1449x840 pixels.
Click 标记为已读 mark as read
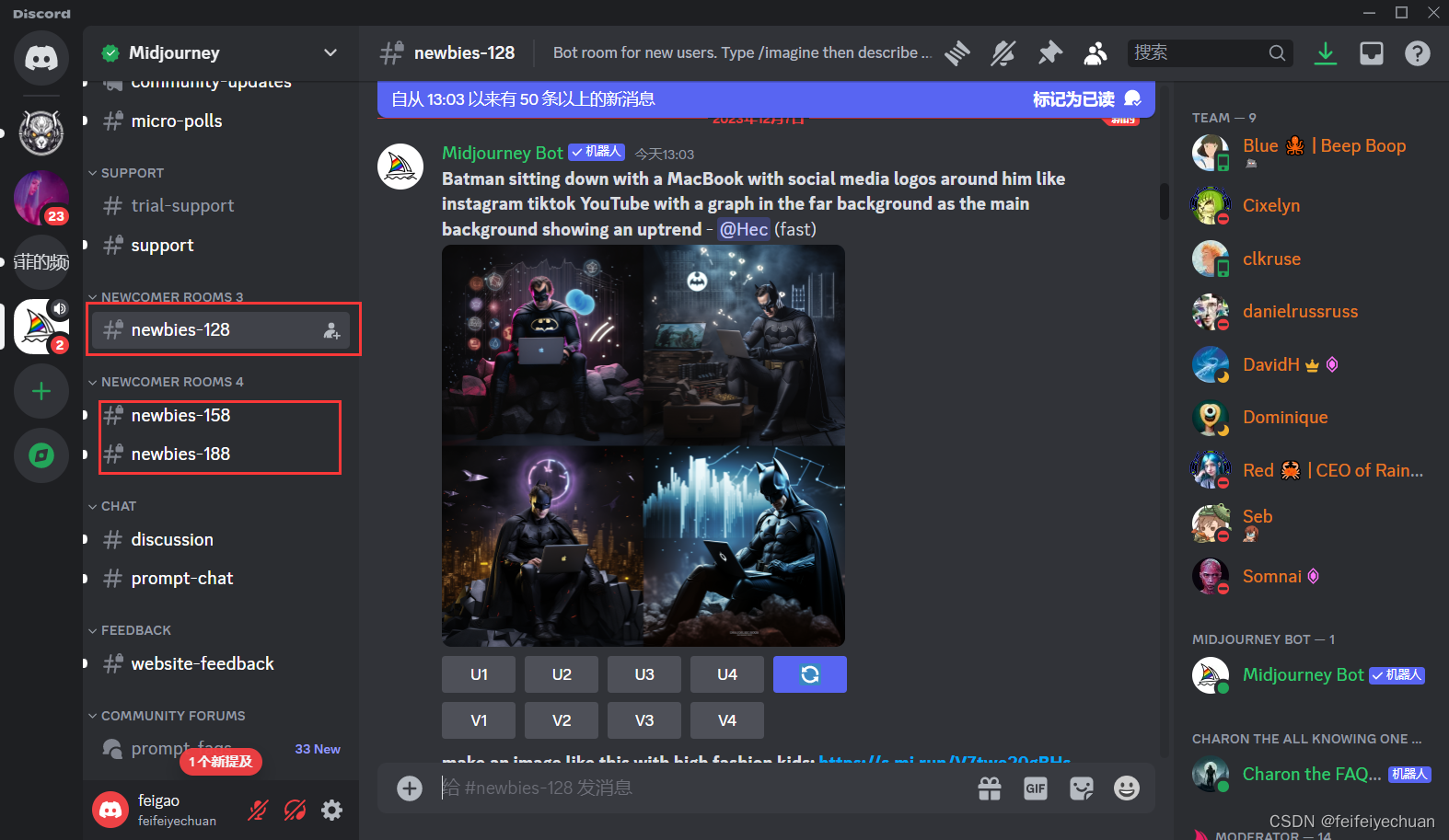coord(1086,98)
